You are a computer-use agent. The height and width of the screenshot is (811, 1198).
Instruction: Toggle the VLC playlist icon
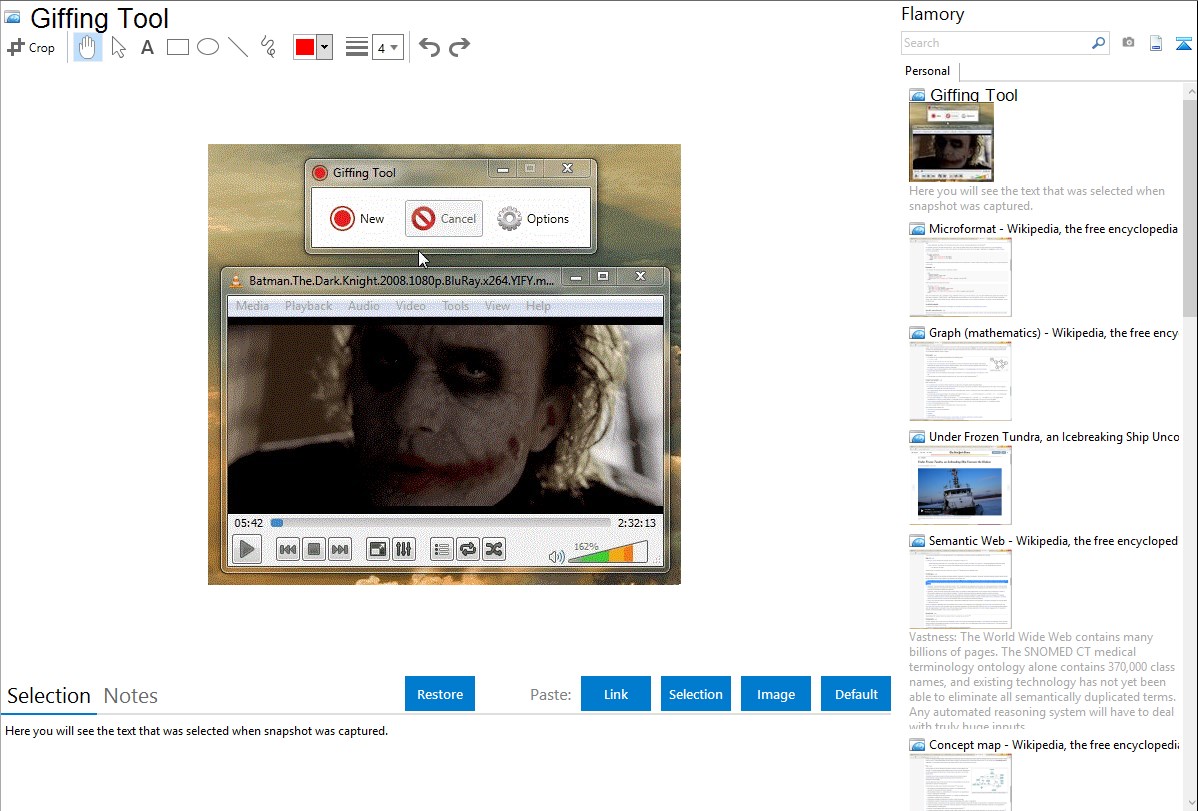pos(442,549)
